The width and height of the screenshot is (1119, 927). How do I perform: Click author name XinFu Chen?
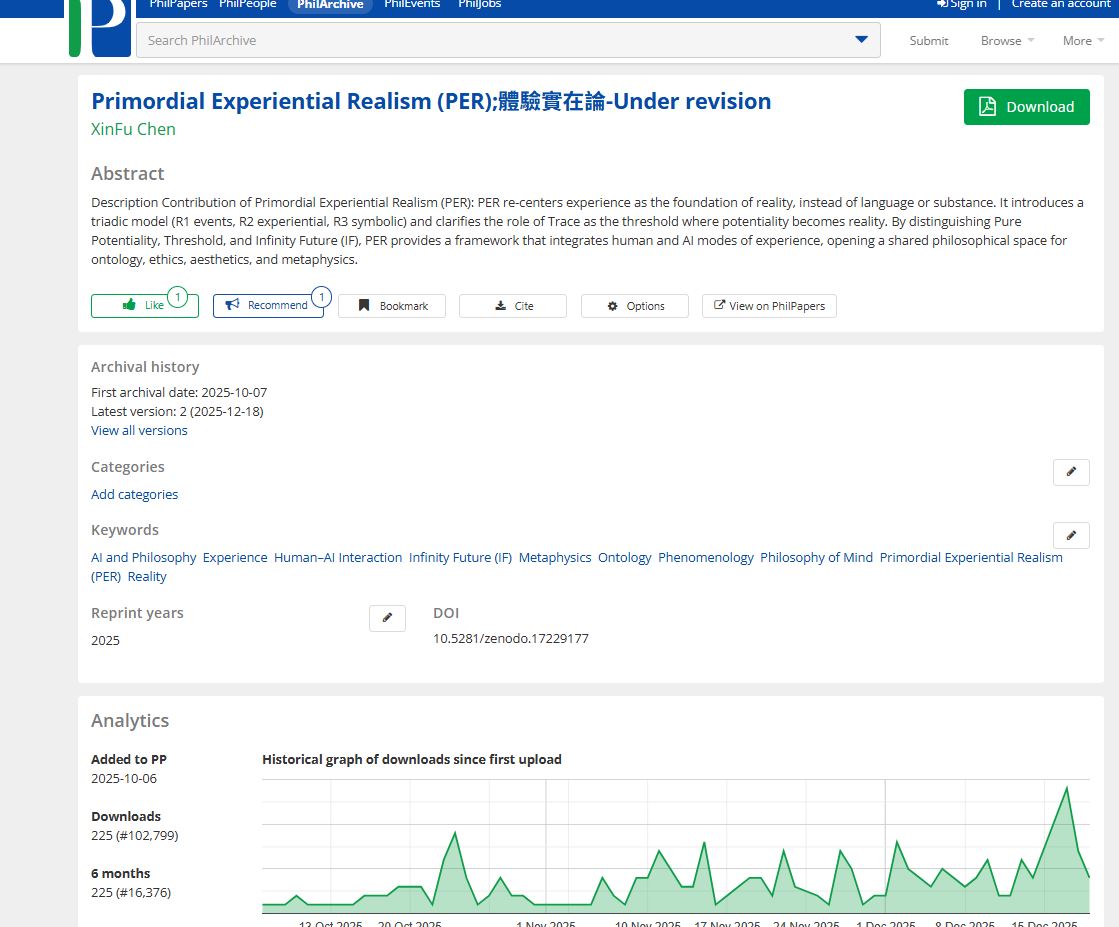click(x=133, y=129)
